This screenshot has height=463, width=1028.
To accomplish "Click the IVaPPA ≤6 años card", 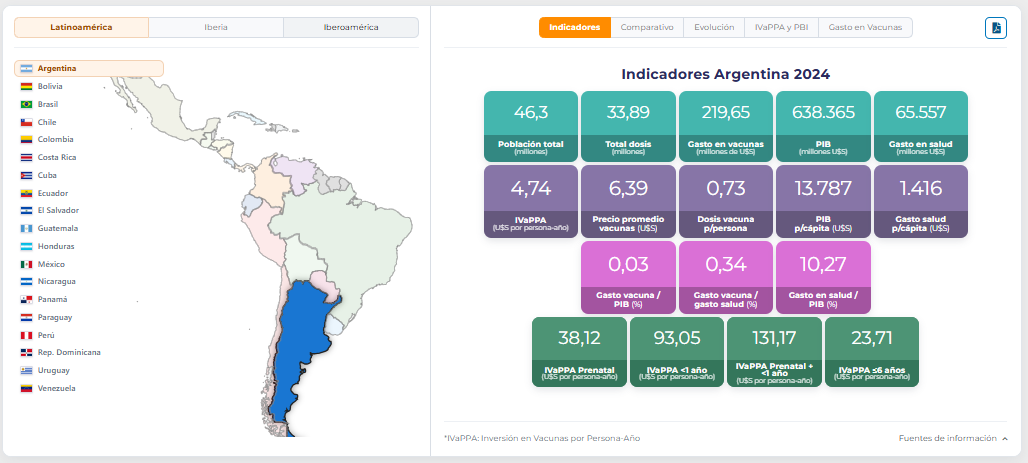I will 872,352.
